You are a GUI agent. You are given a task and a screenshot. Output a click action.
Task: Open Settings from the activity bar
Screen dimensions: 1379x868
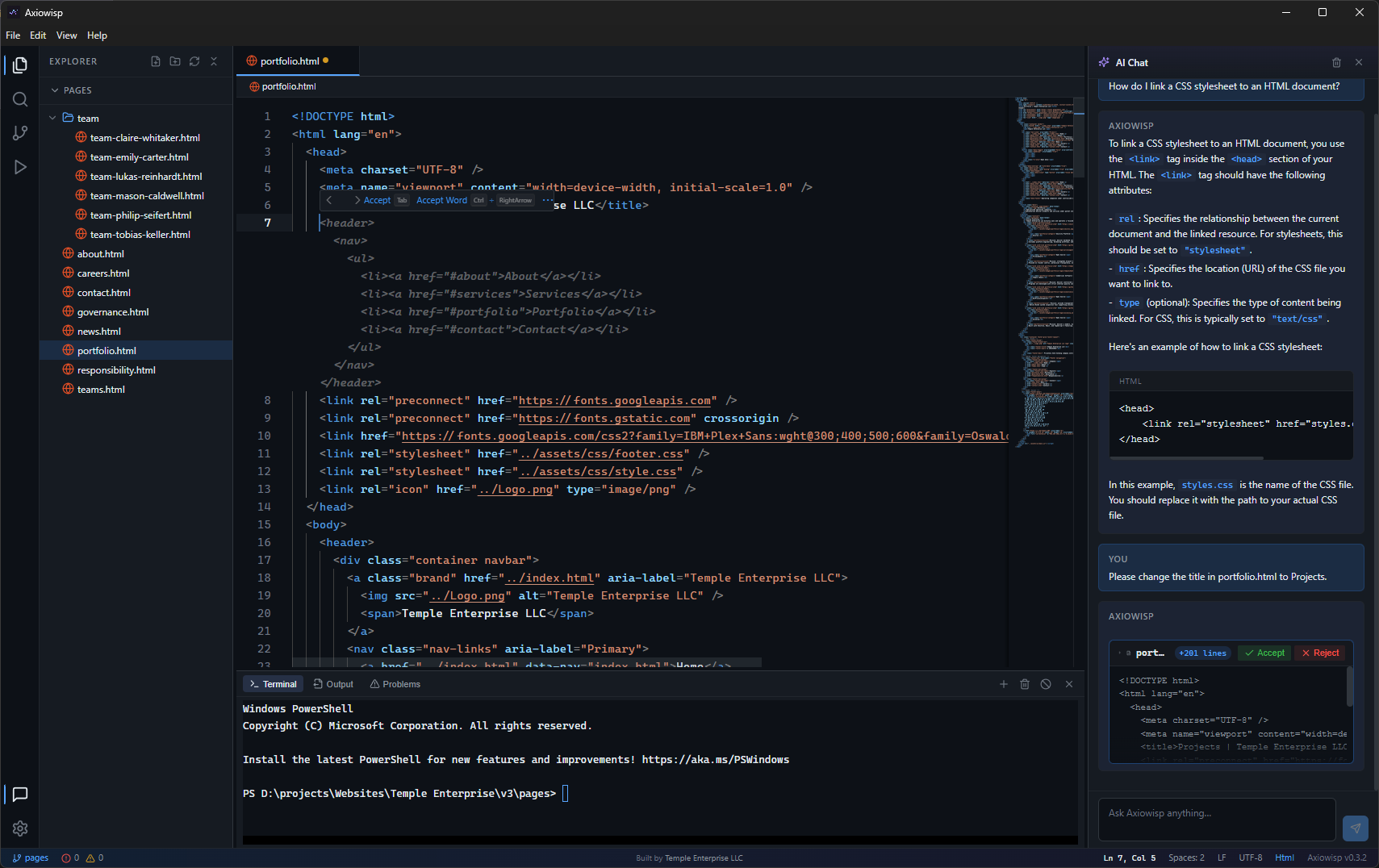(20, 828)
